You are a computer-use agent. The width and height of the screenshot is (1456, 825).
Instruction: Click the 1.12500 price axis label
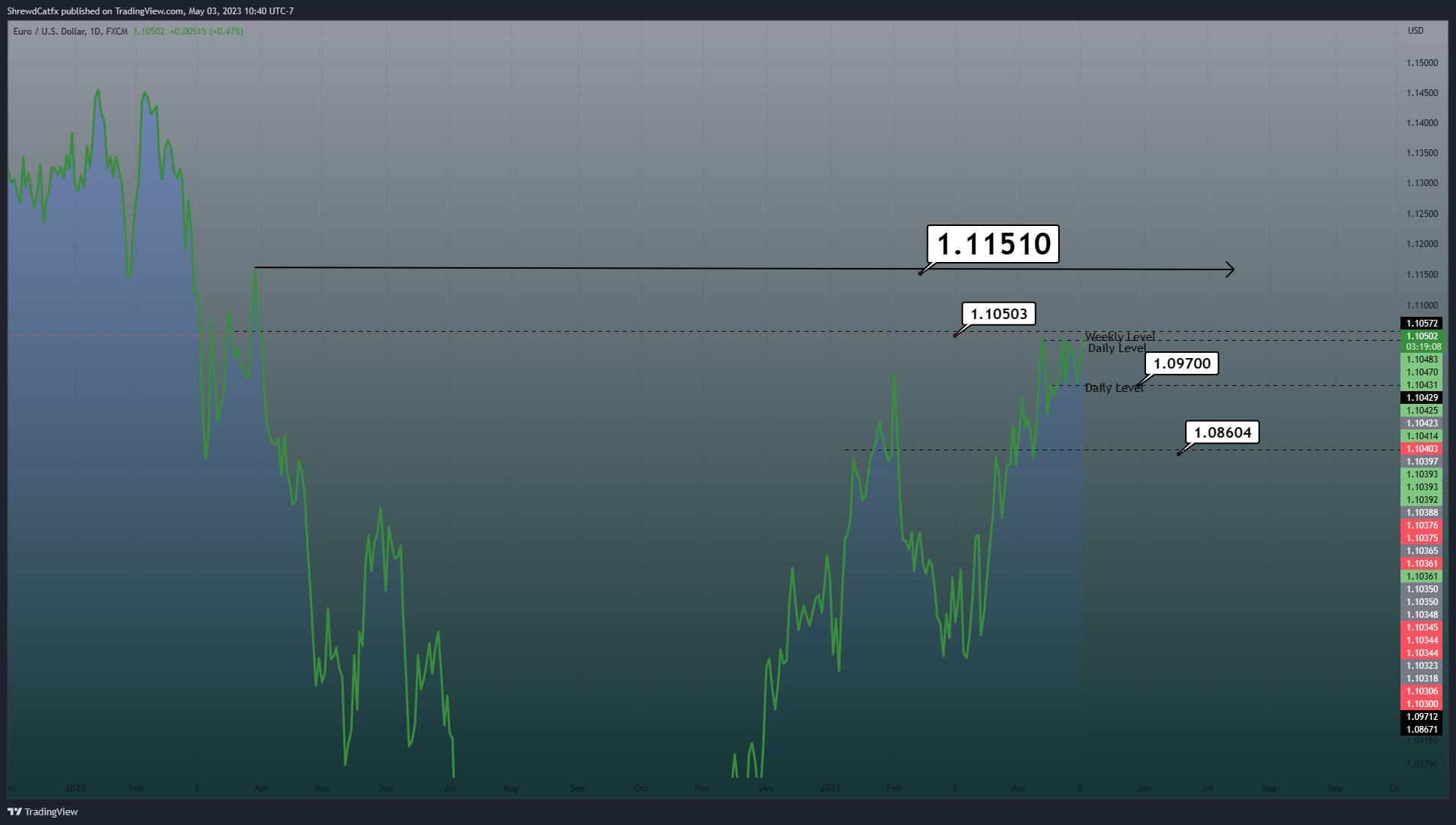click(1422, 214)
